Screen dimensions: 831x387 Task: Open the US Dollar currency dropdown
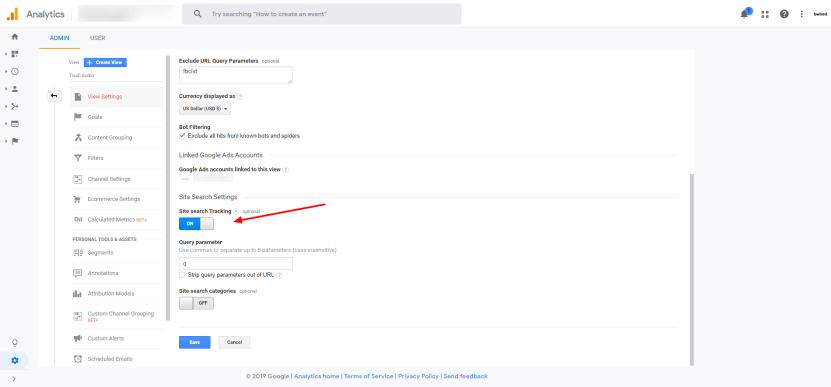click(x=205, y=109)
